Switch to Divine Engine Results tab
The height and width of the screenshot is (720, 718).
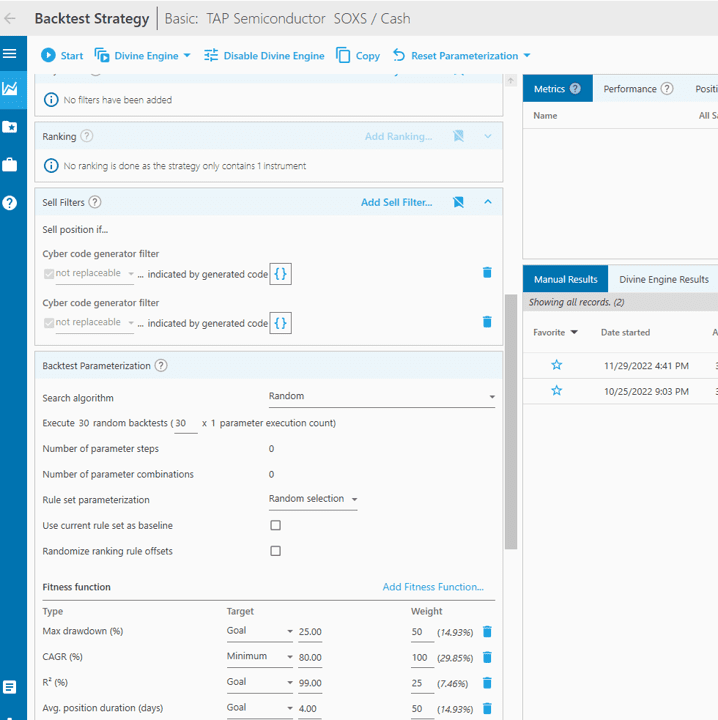[663, 279]
